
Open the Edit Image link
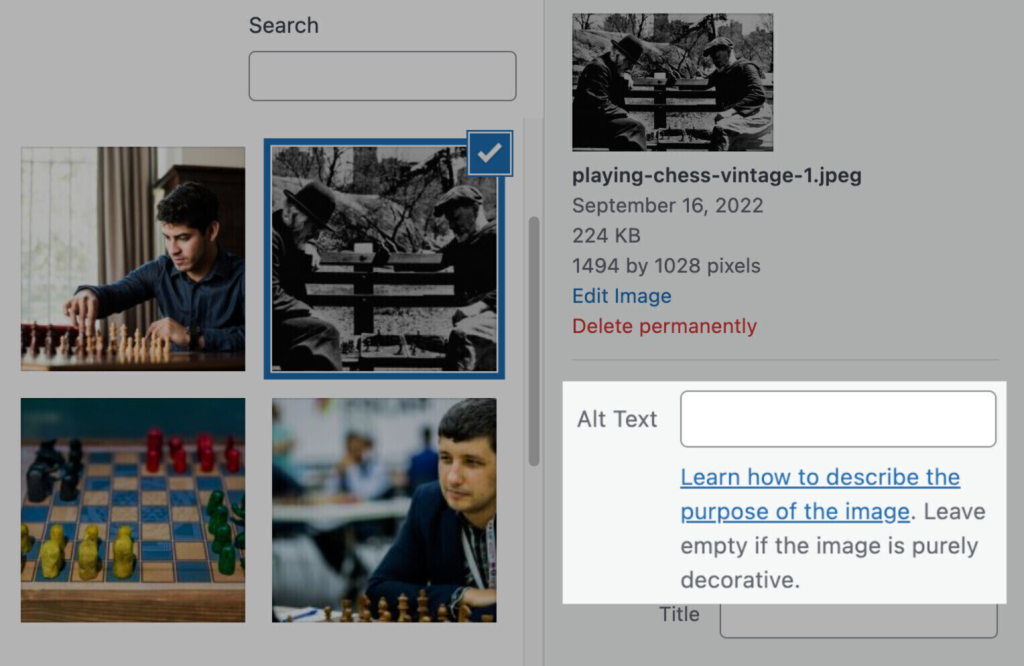point(621,296)
